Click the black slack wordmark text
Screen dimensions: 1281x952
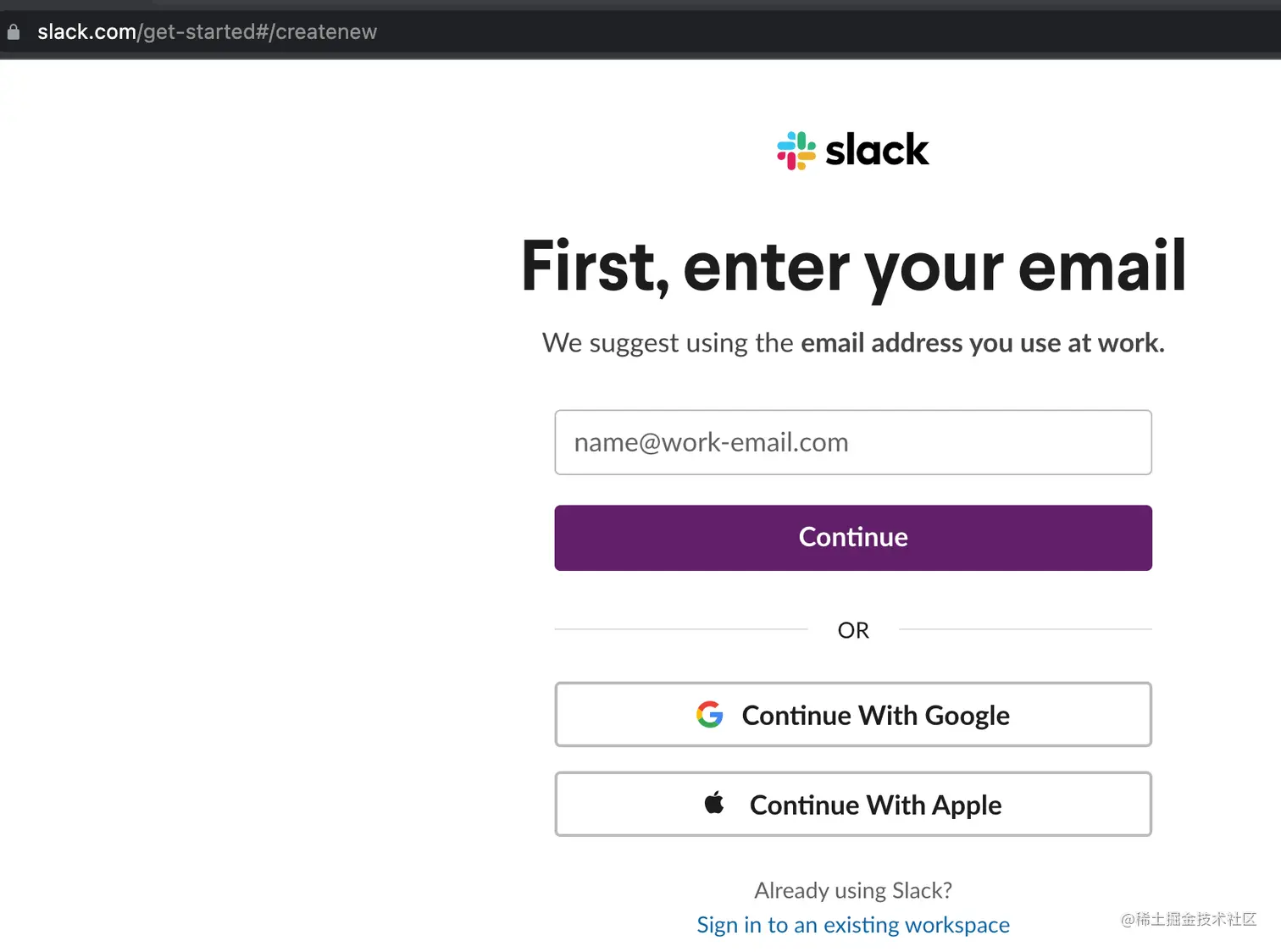(877, 150)
